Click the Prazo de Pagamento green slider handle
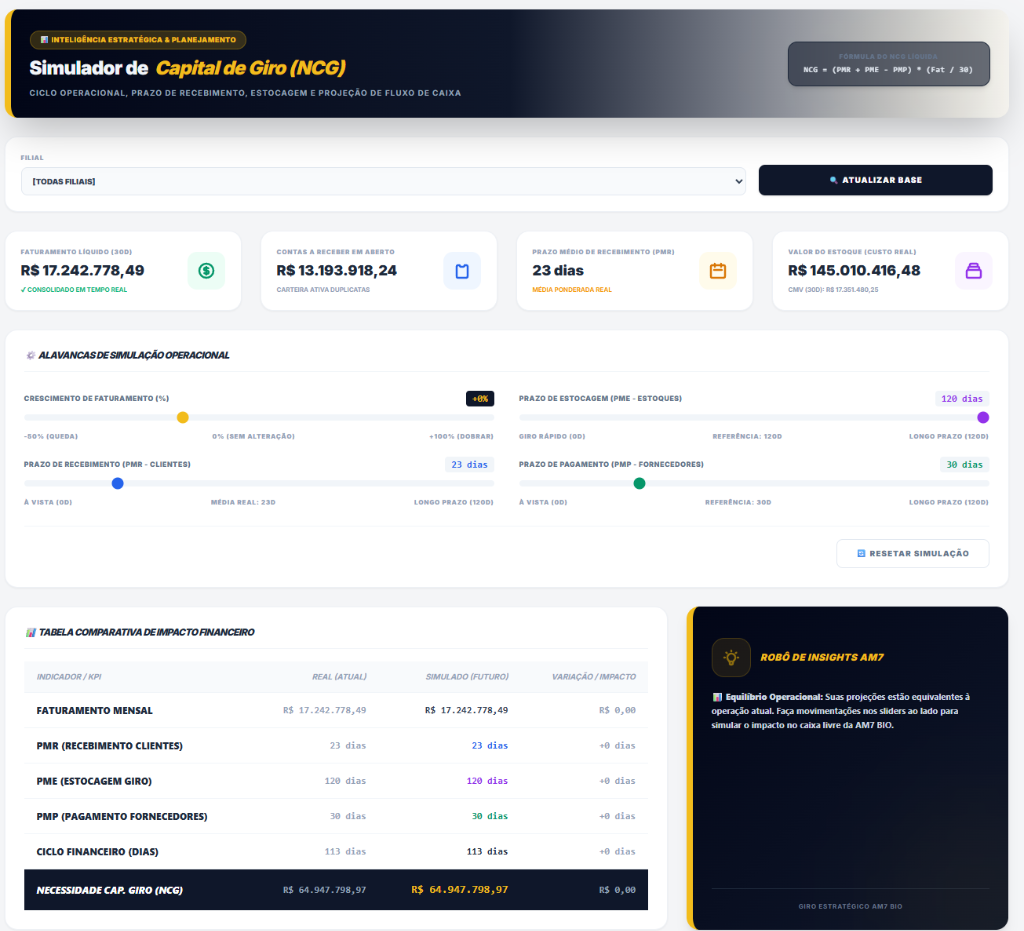This screenshot has height=931, width=1024. point(639,484)
